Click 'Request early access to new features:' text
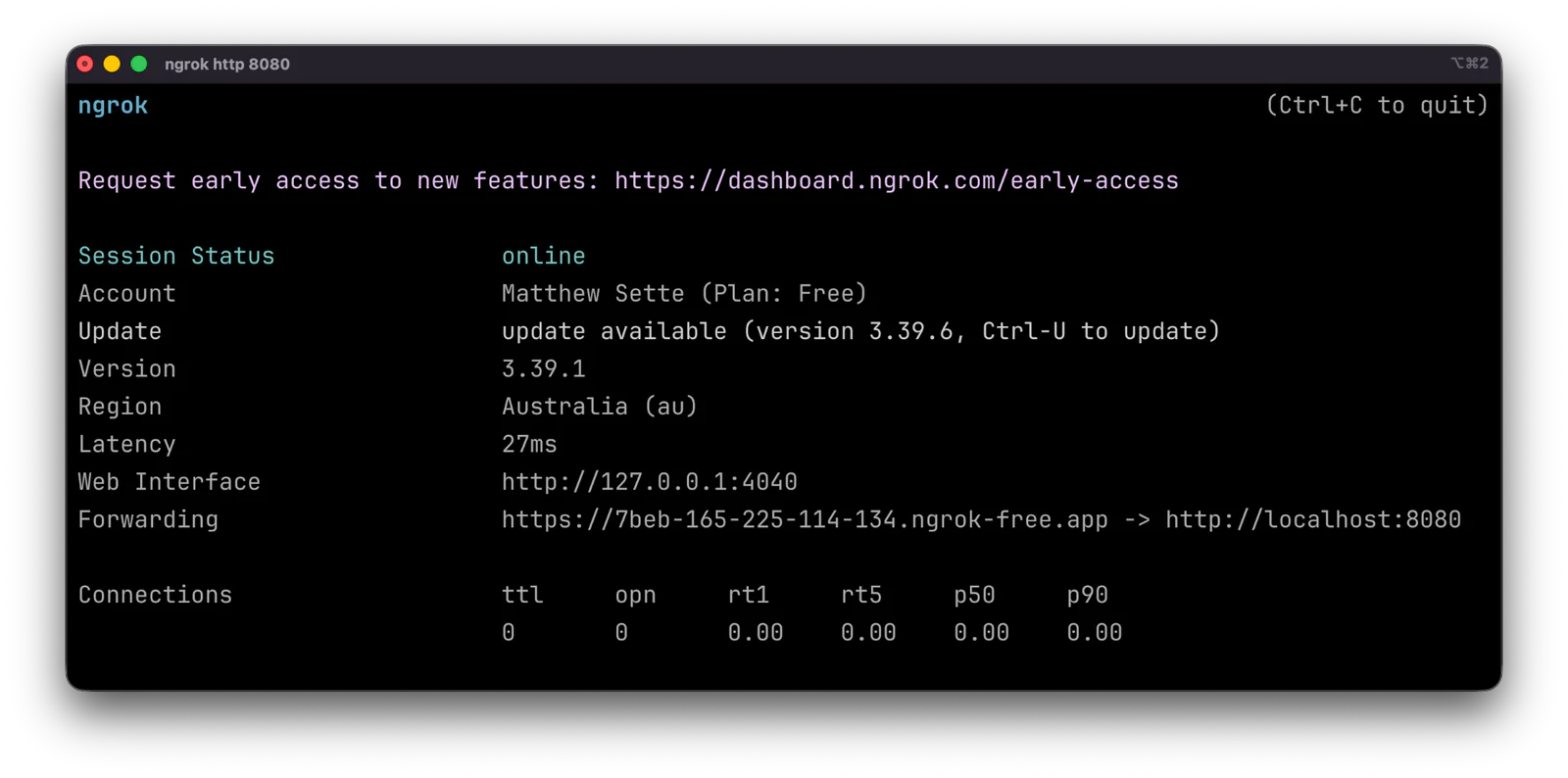 point(339,181)
